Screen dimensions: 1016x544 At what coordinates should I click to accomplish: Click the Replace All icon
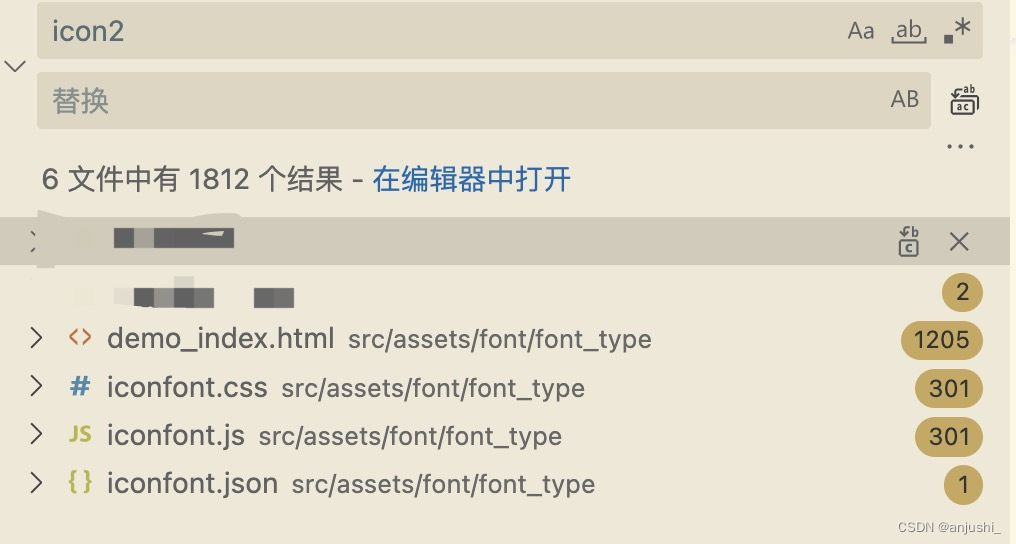pyautogui.click(x=964, y=100)
